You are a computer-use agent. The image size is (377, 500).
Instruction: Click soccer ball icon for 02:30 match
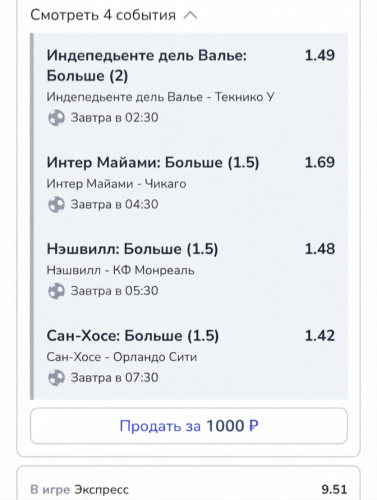(x=56, y=118)
